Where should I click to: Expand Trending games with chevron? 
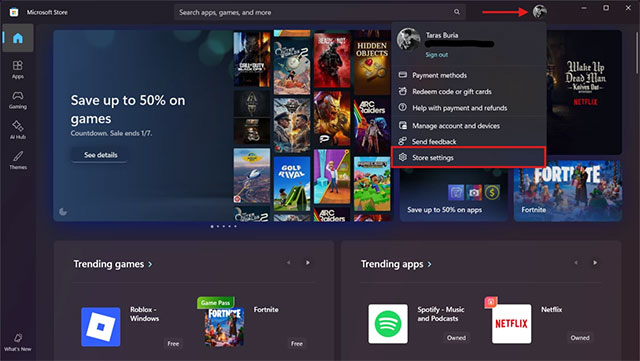(150, 265)
